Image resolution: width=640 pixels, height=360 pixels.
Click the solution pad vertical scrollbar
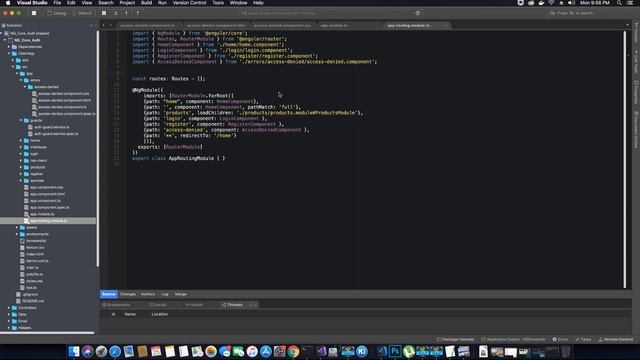click(x=98, y=149)
